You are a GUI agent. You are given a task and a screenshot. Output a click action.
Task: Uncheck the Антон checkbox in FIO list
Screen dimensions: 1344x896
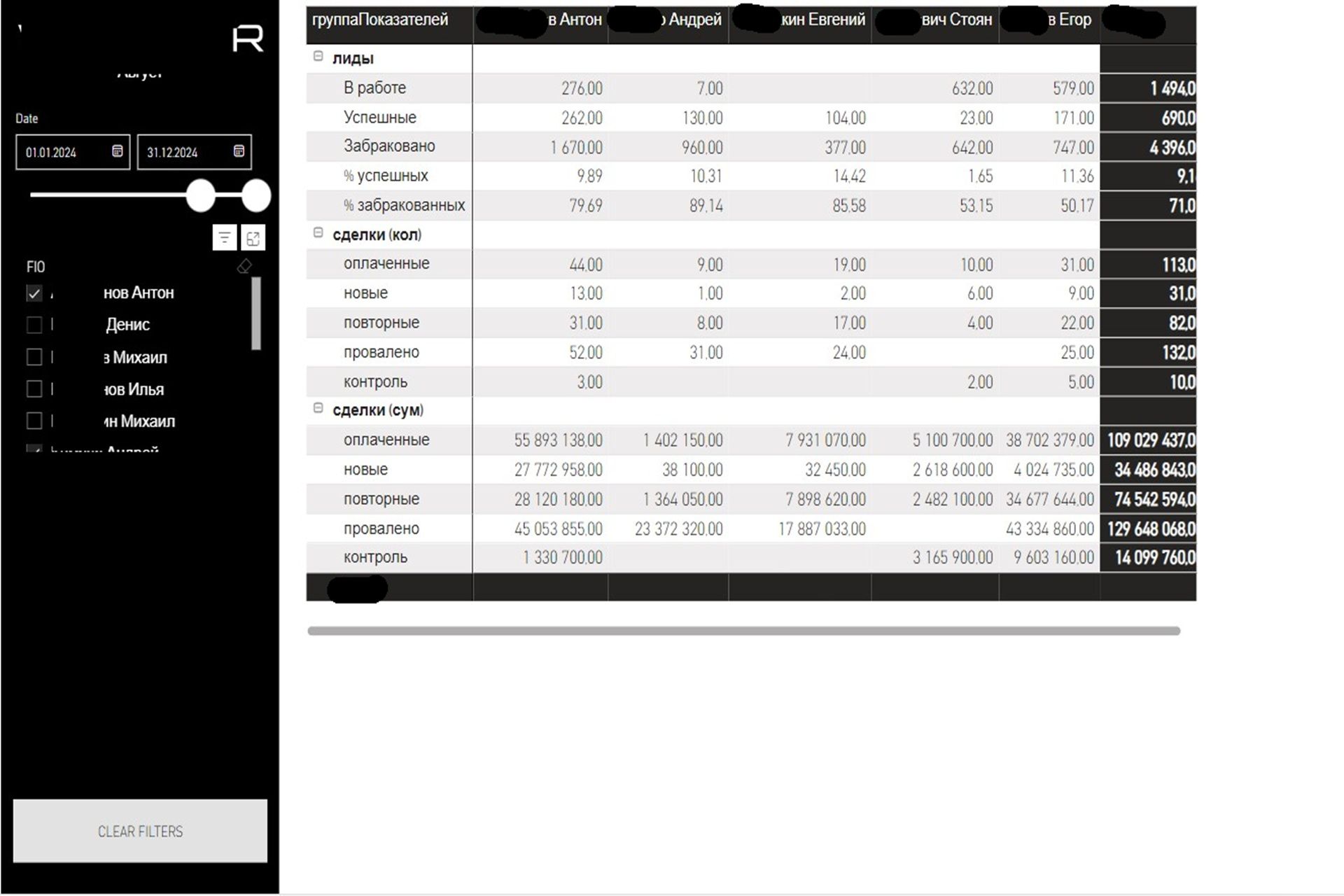click(34, 293)
